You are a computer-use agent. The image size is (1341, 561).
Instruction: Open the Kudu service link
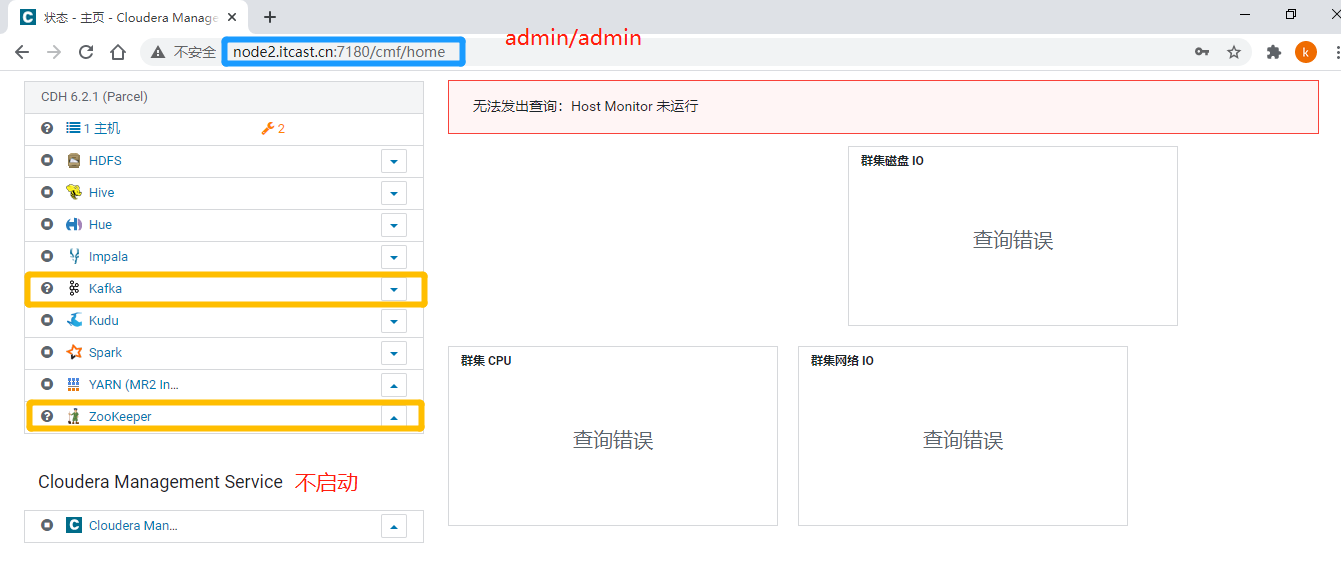tap(104, 321)
